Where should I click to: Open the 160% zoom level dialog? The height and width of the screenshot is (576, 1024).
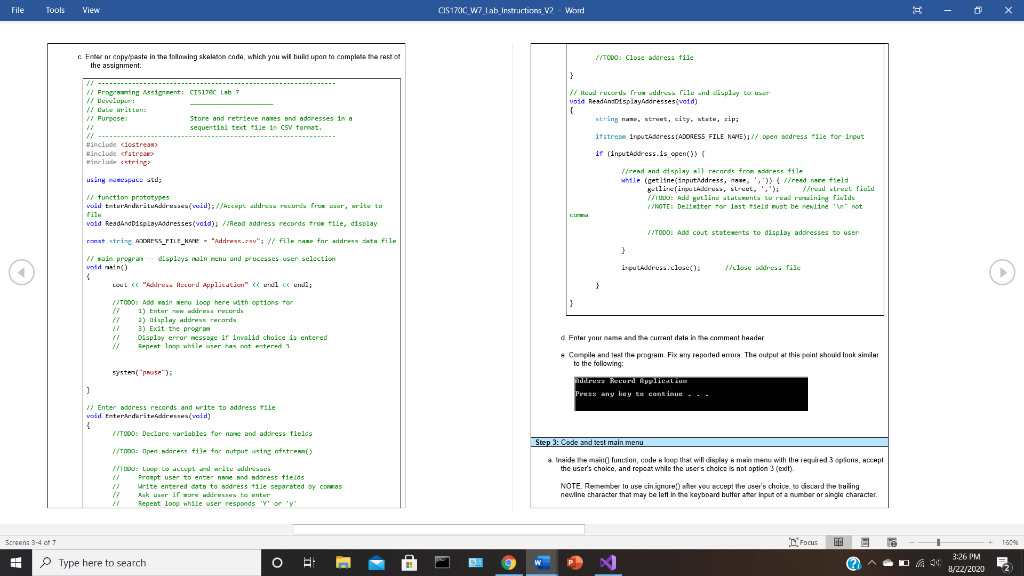[x=1010, y=542]
